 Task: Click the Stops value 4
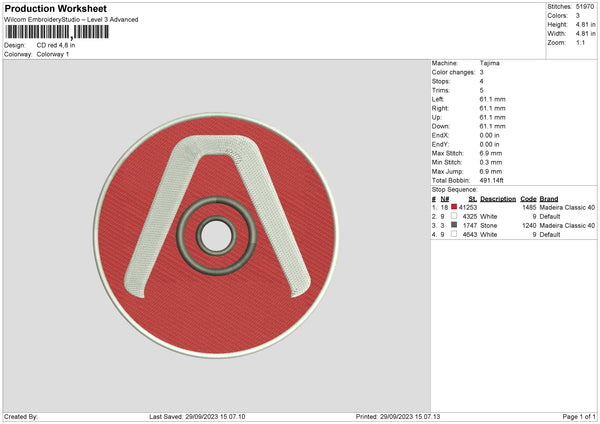pyautogui.click(x=481, y=81)
